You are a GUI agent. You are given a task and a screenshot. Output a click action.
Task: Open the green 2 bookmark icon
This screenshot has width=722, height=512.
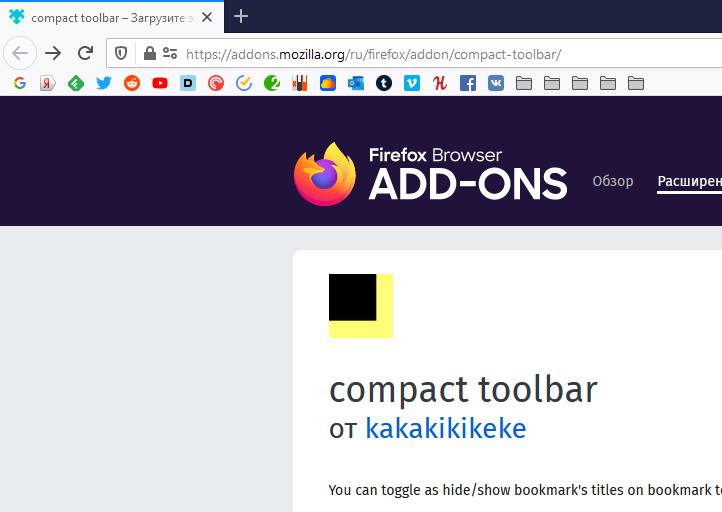[x=272, y=83]
